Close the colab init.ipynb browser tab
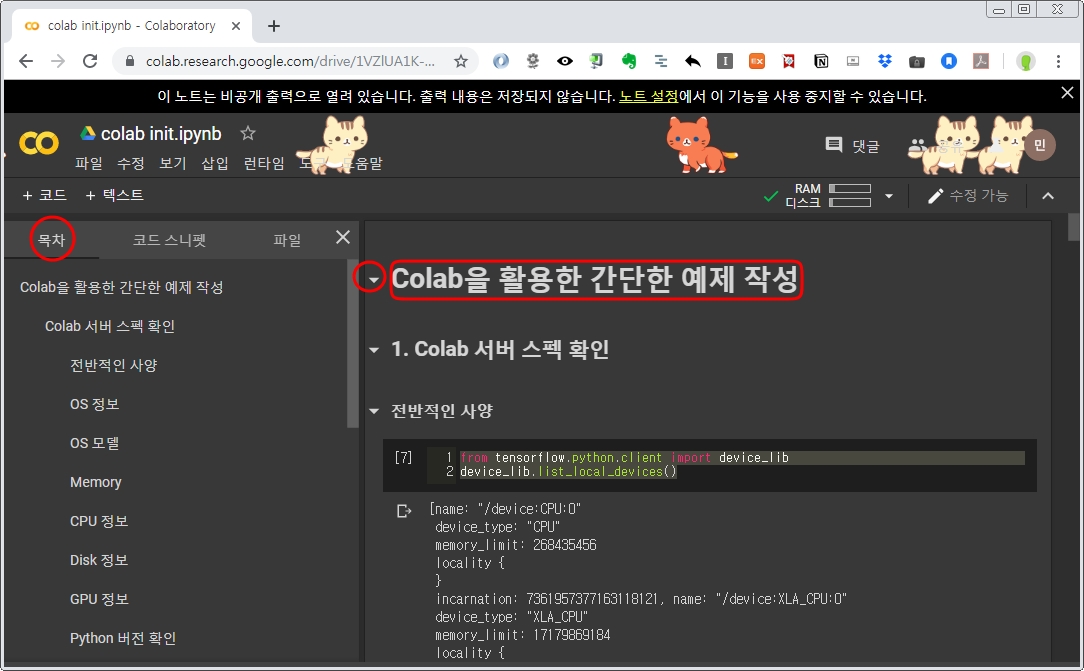The image size is (1084, 671). (x=236, y=26)
